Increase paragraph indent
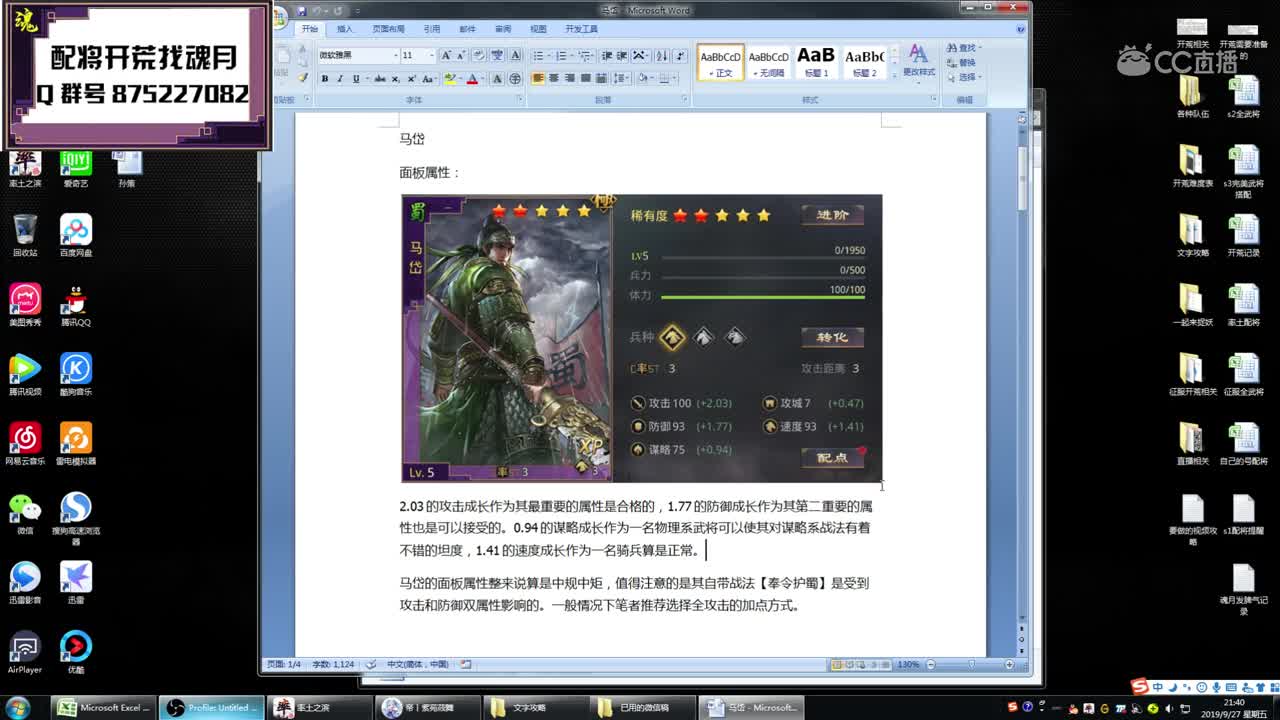The height and width of the screenshot is (720, 1280). click(622, 55)
